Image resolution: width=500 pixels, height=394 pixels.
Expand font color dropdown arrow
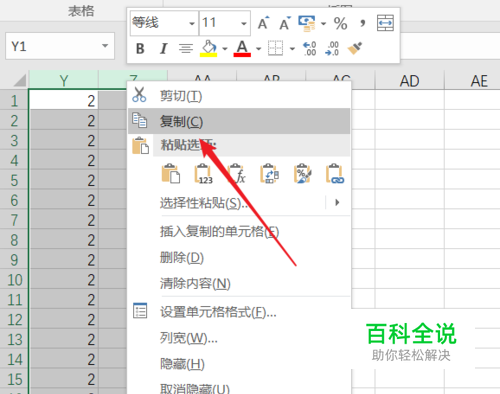point(259,49)
